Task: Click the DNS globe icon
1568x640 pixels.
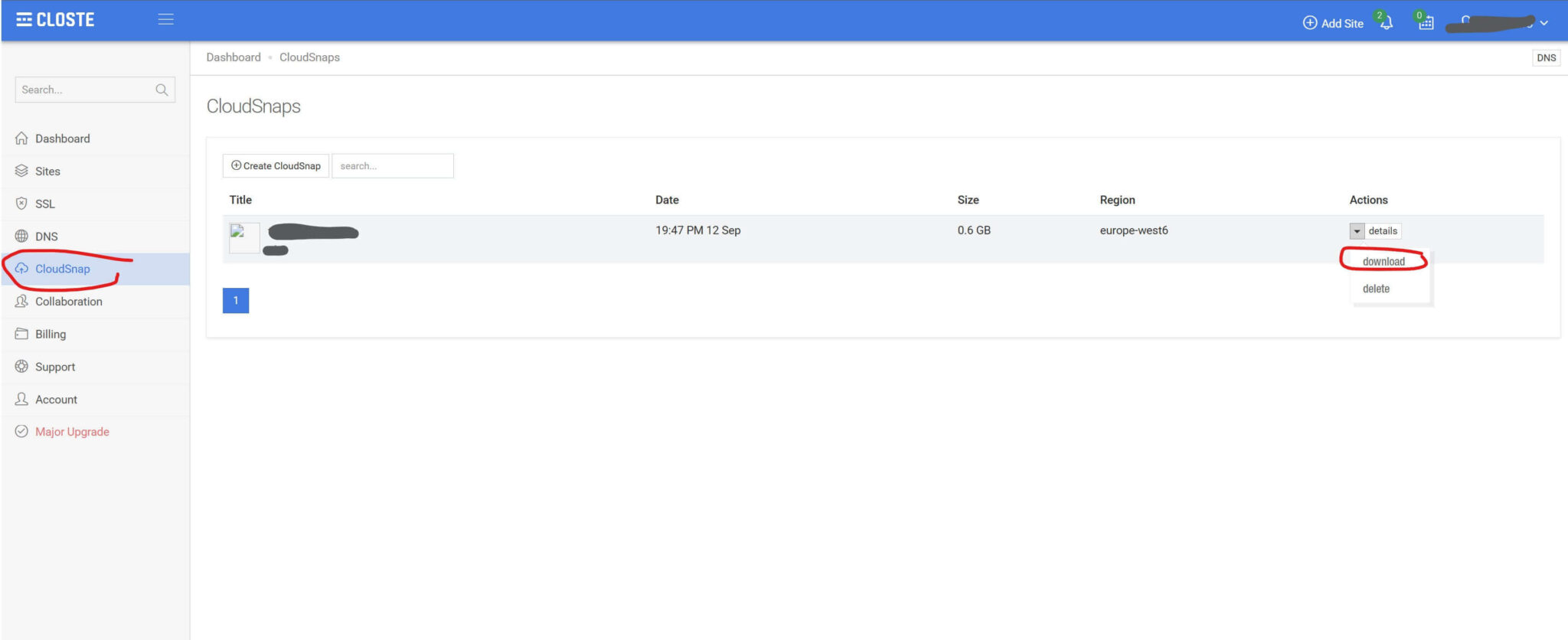Action: (x=21, y=236)
